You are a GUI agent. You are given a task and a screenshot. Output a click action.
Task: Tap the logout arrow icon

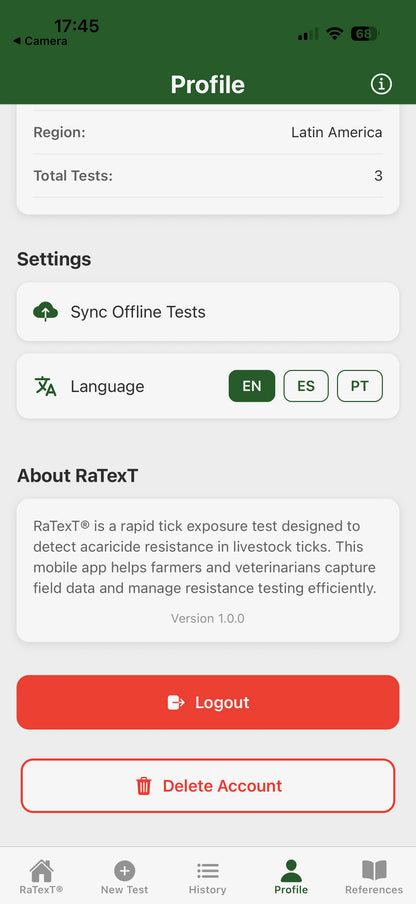[x=176, y=702]
